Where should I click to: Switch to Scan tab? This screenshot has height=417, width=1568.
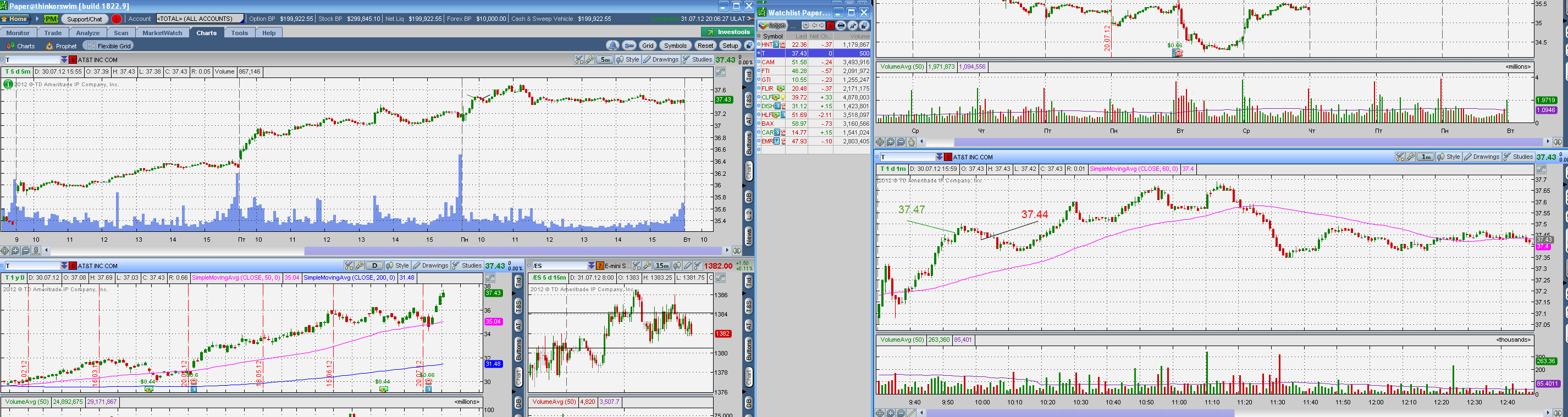121,33
